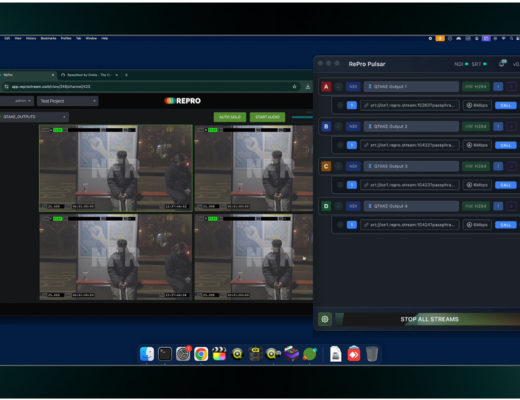Open the H264 codec selector on channel A
The height and width of the screenshot is (400, 520).
(x=476, y=87)
